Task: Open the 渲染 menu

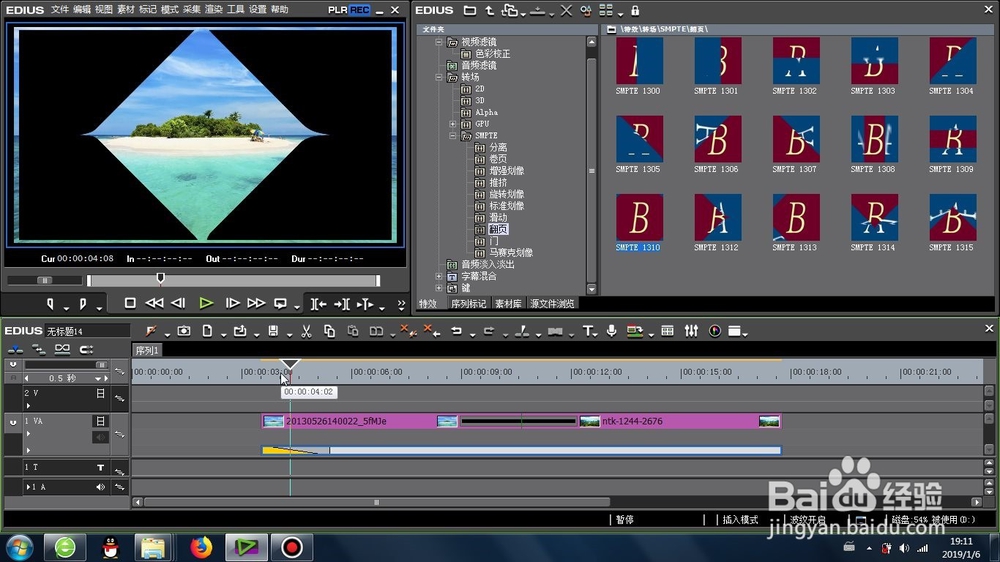Action: (x=214, y=10)
